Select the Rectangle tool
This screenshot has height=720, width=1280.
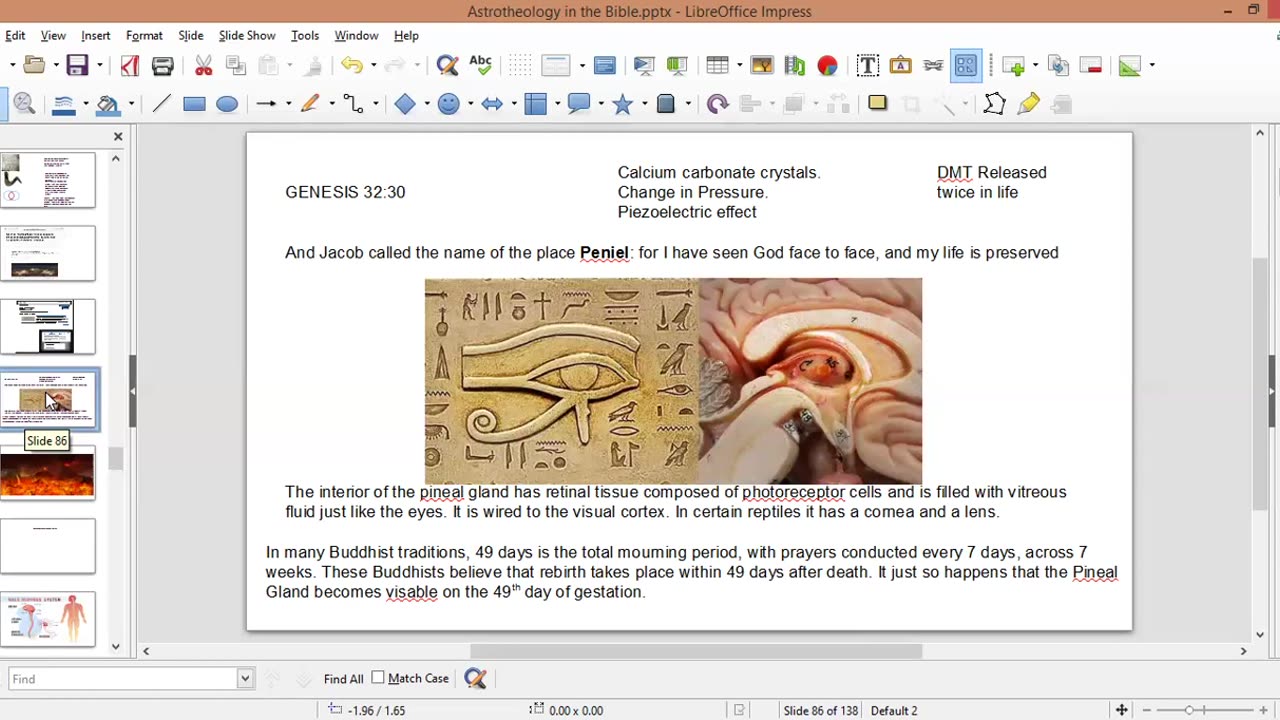pos(194,104)
